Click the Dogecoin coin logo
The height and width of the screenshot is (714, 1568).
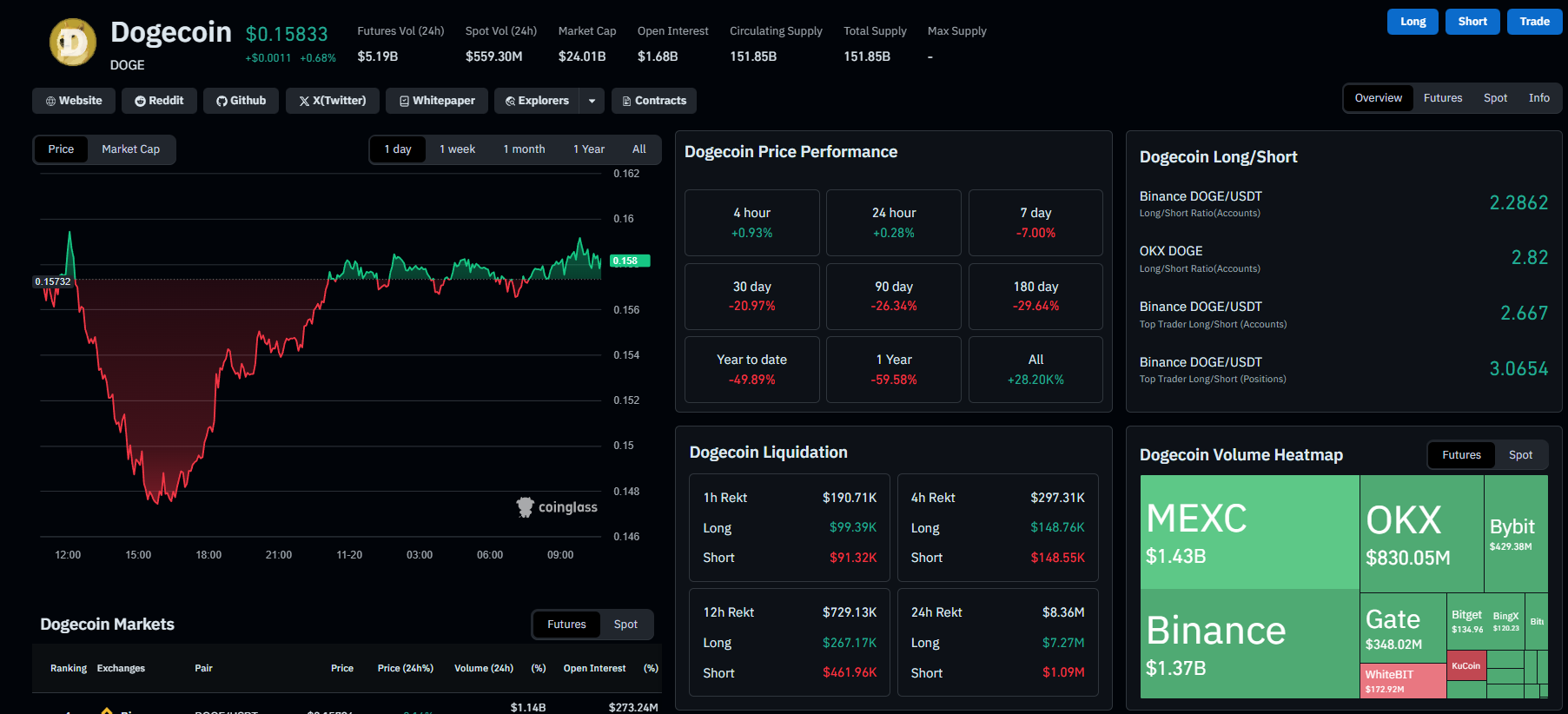(73, 43)
